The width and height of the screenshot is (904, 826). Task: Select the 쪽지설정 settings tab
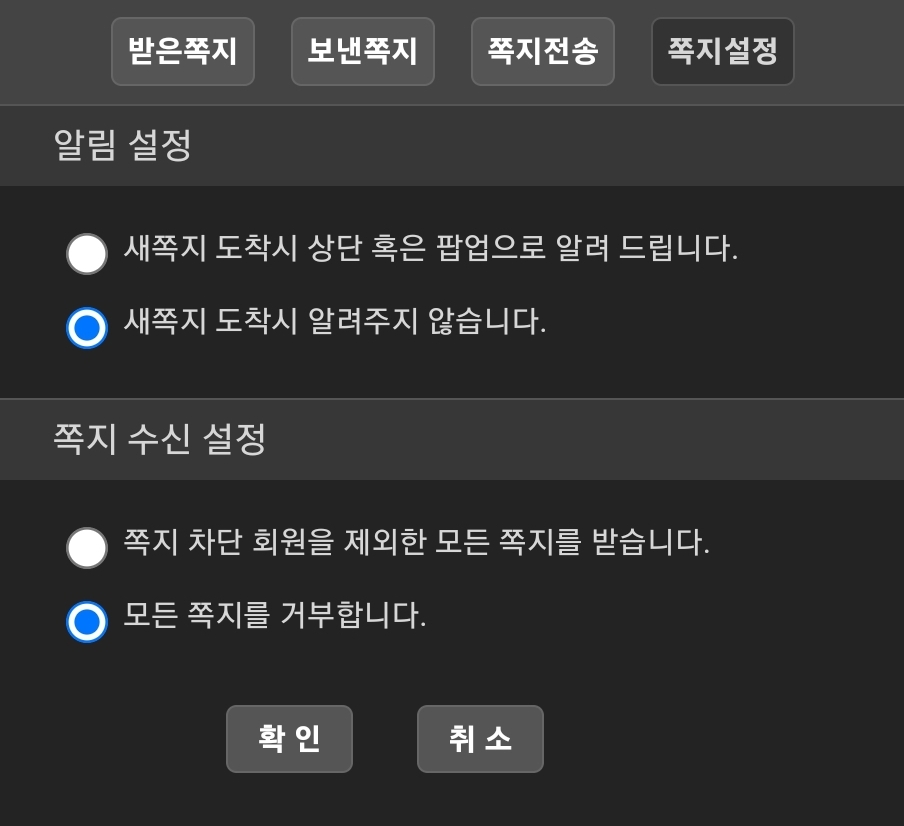pos(722,51)
